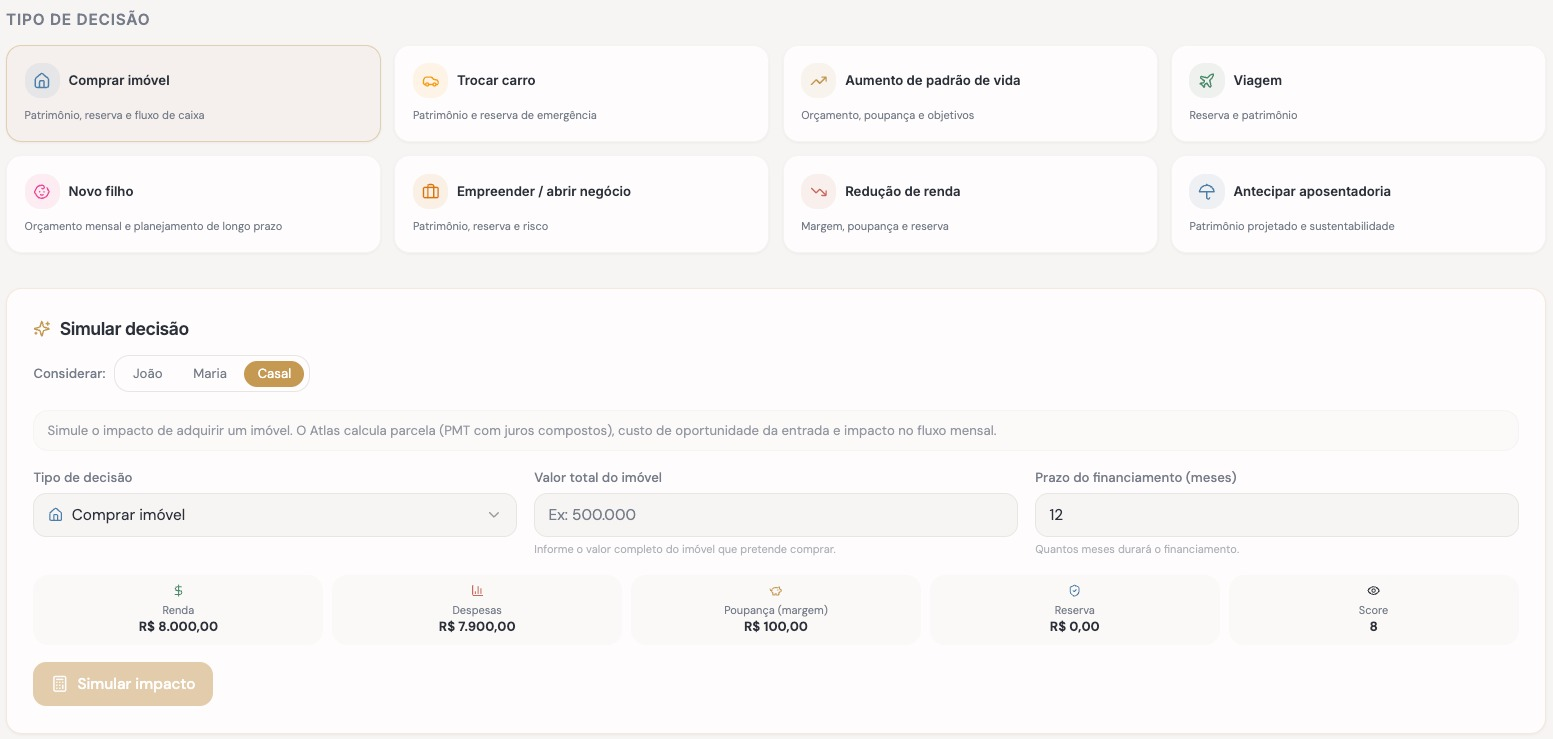Click the bar chart icon above Despesas
The height and width of the screenshot is (739, 1553).
477,591
